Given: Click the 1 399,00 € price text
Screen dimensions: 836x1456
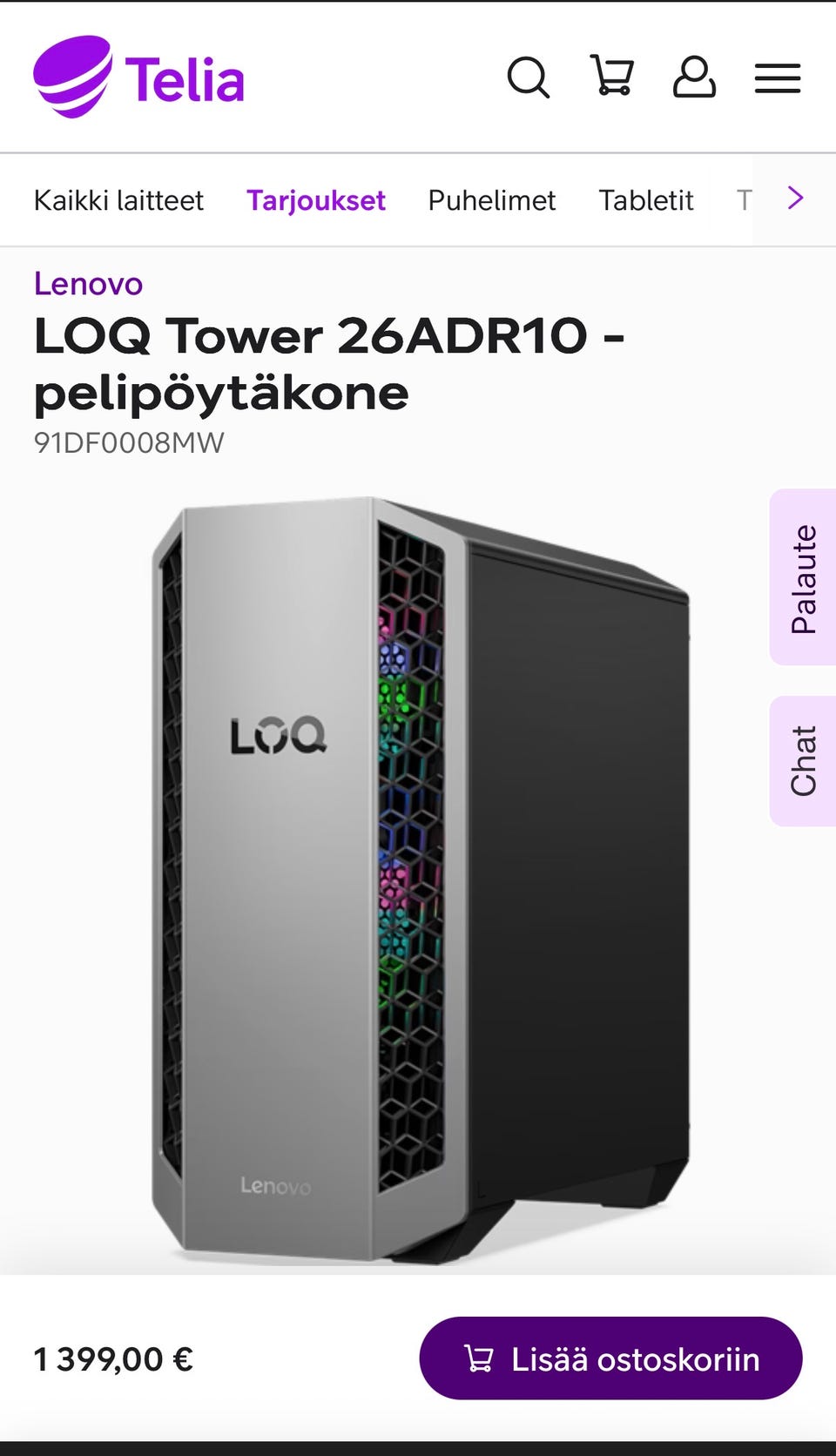Looking at the screenshot, I should 113,1359.
